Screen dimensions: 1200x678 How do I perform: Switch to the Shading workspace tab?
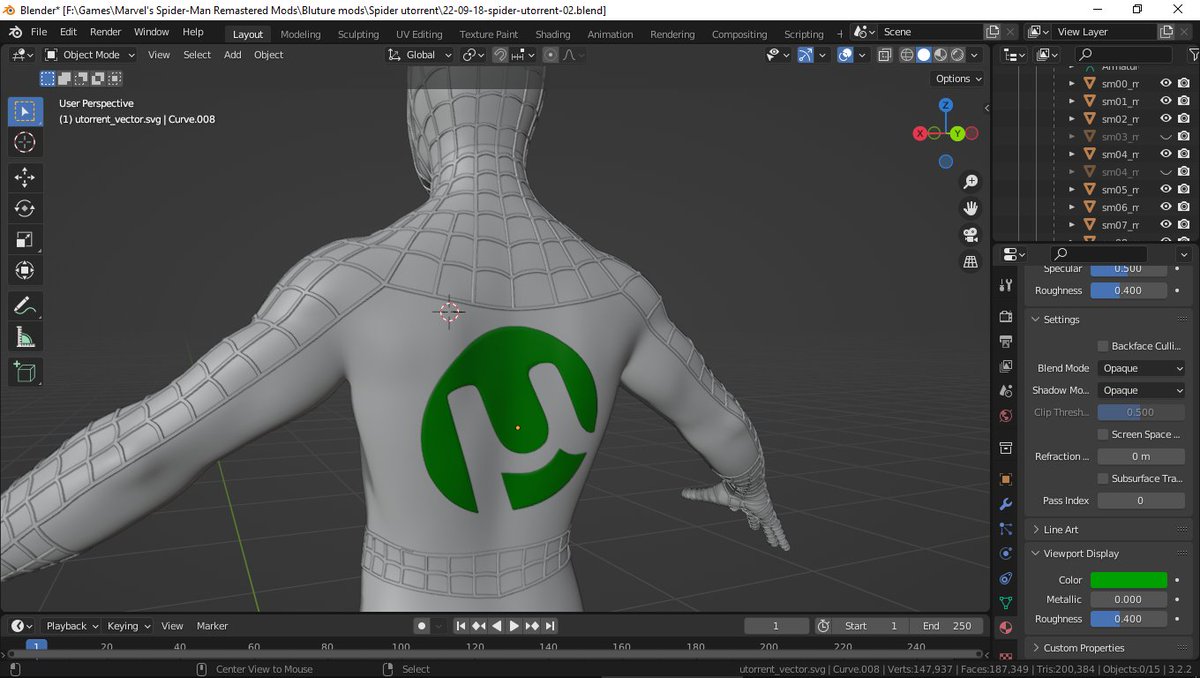552,34
